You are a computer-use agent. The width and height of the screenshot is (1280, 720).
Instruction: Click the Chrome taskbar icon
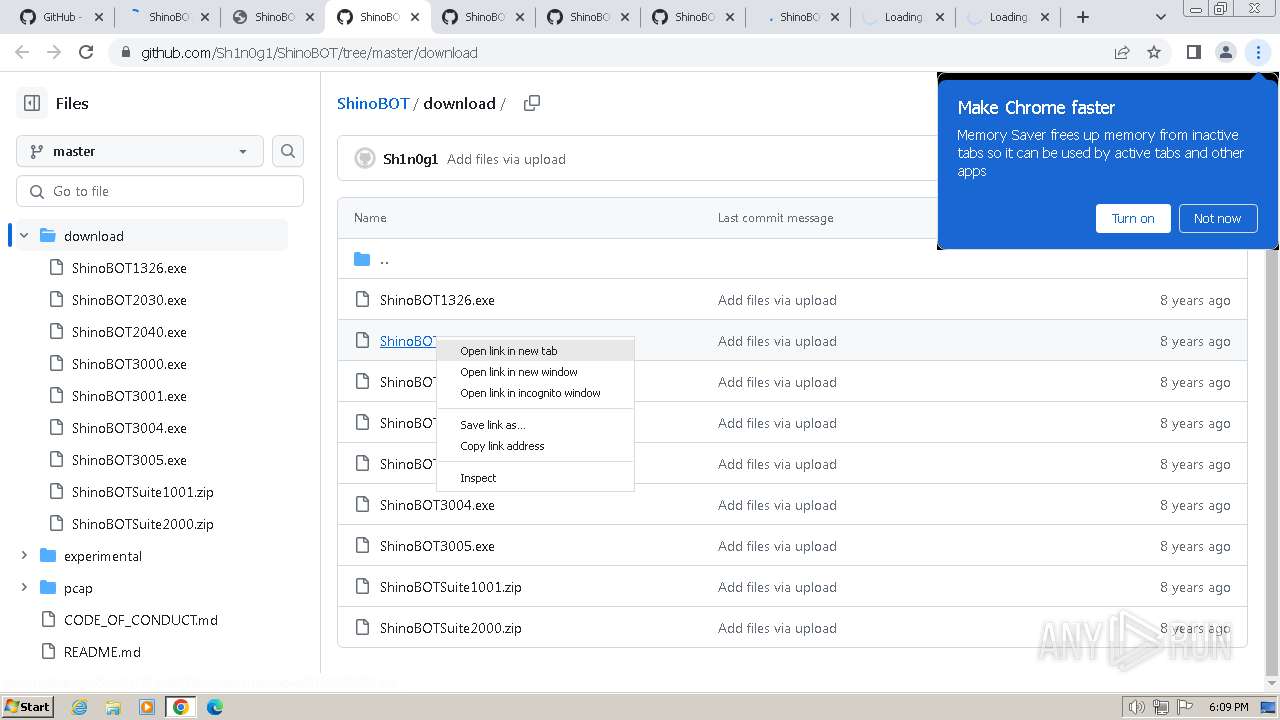[181, 707]
